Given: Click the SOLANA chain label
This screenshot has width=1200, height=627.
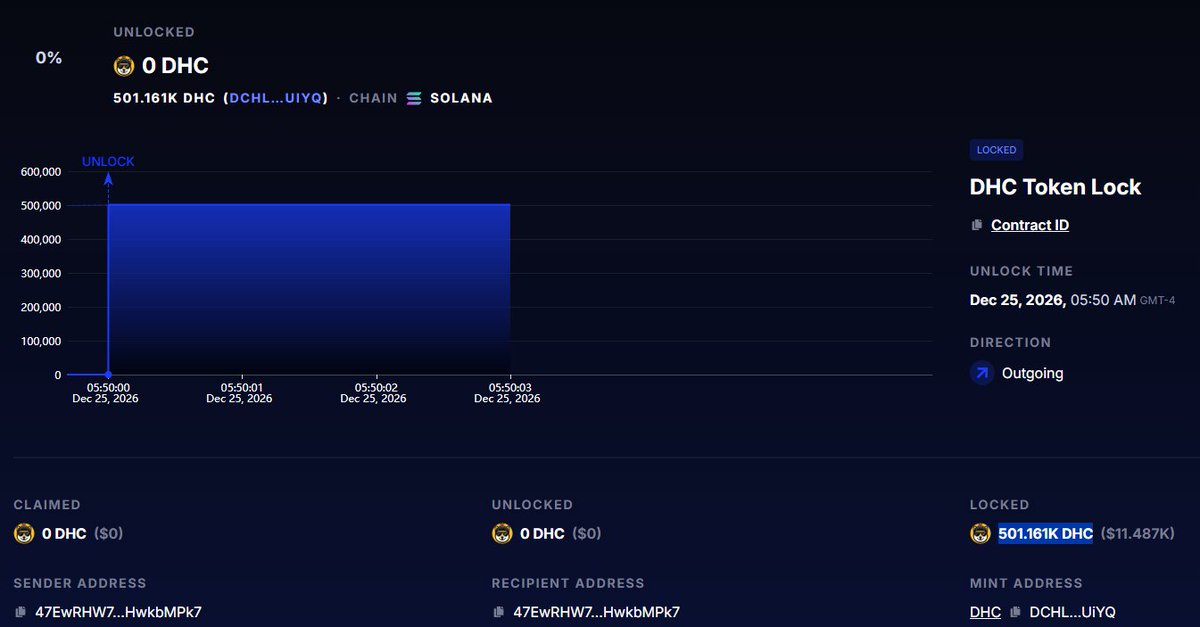Looking at the screenshot, I should pos(461,98).
